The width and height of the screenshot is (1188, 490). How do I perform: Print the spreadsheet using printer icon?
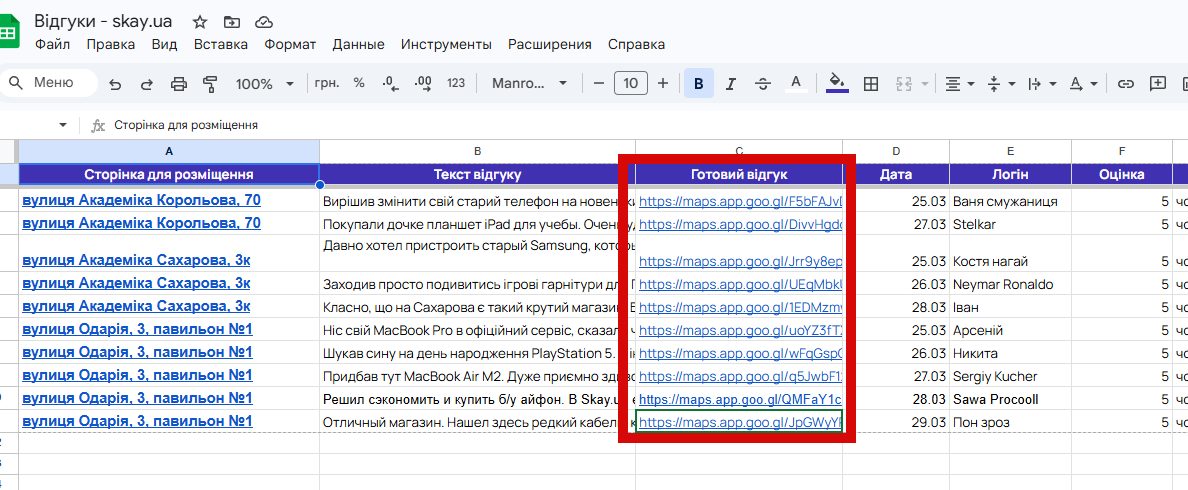pyautogui.click(x=179, y=83)
